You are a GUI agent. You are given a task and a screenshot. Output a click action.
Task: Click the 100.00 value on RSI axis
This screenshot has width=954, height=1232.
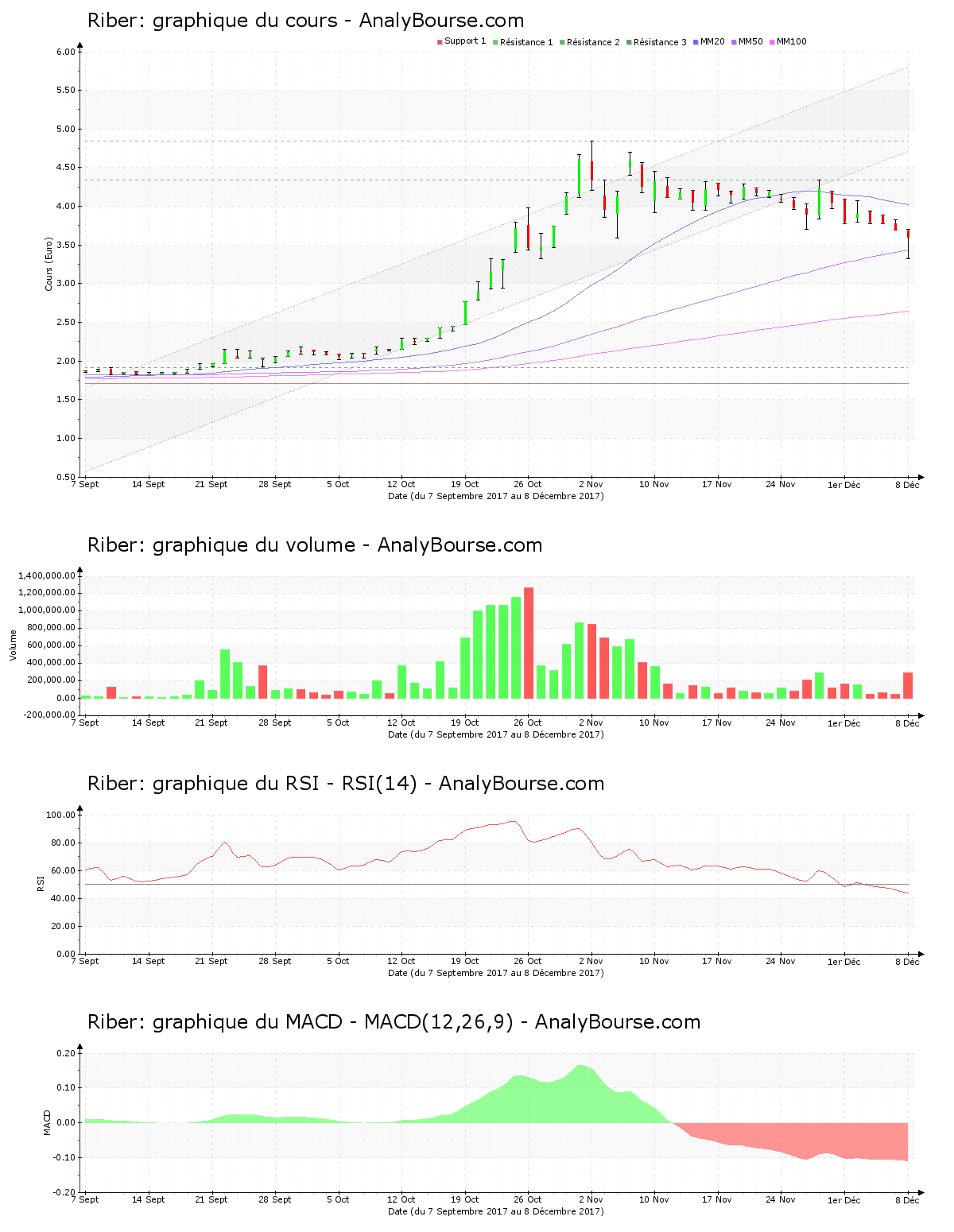61,815
